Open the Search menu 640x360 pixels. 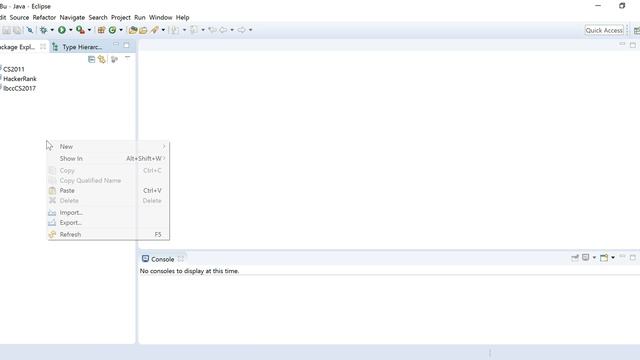pos(98,18)
